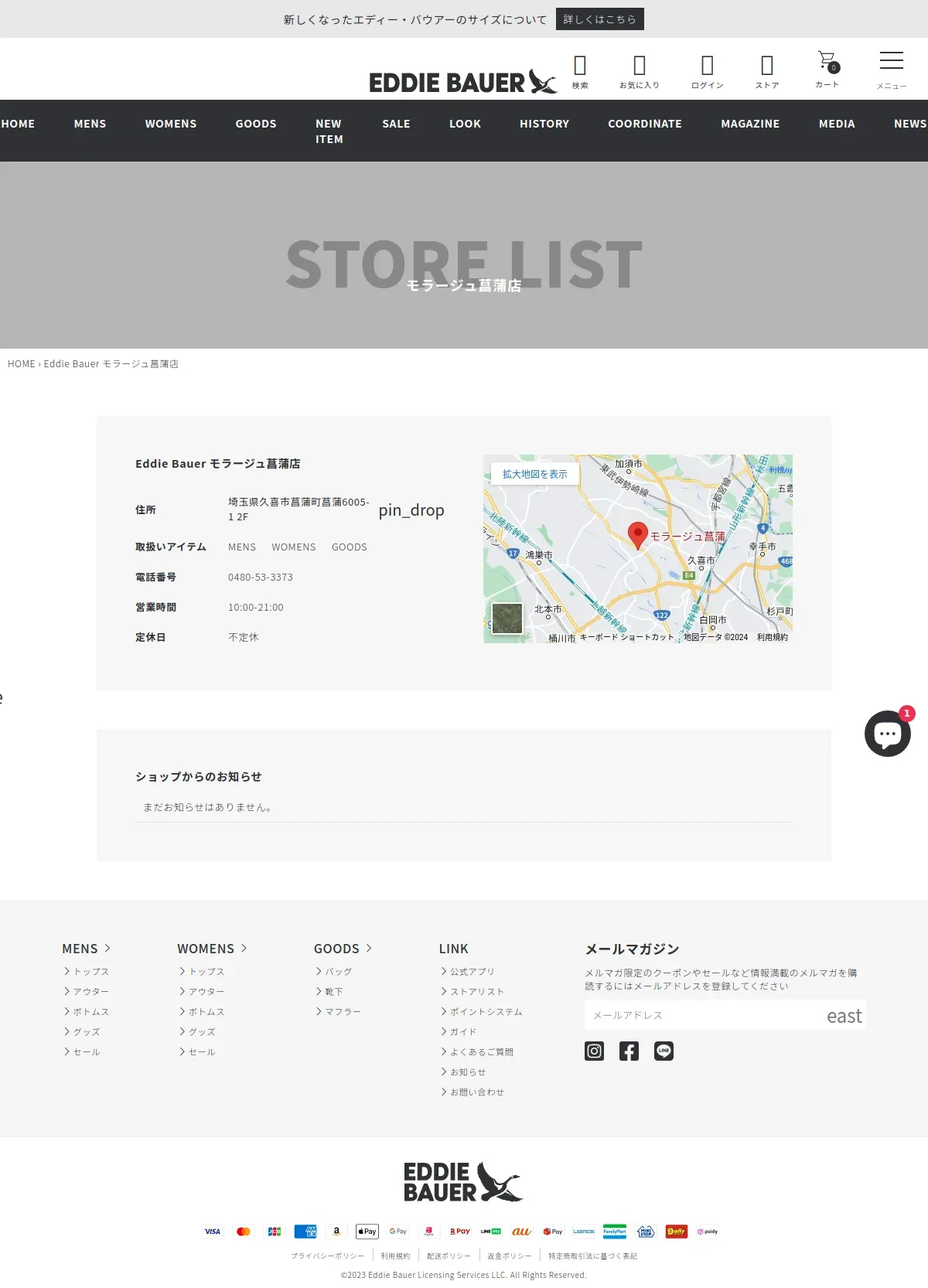Expand footer WOMENS category chevron

point(244,948)
